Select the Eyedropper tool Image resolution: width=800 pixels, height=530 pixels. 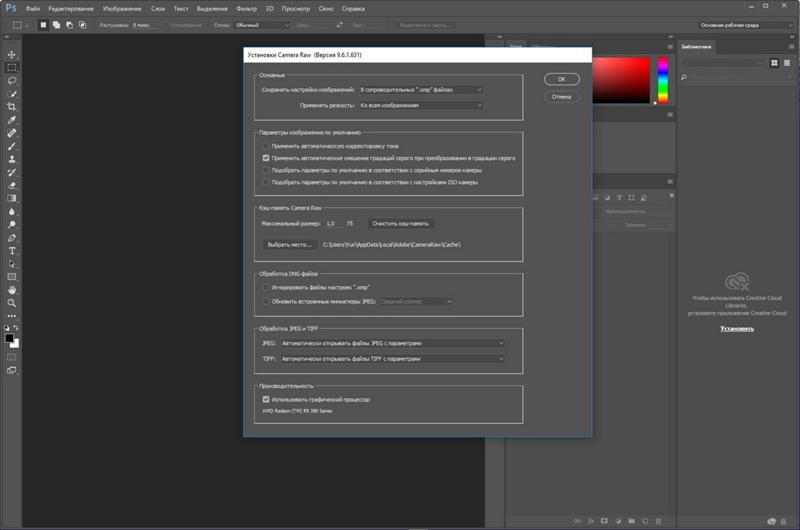pos(12,120)
